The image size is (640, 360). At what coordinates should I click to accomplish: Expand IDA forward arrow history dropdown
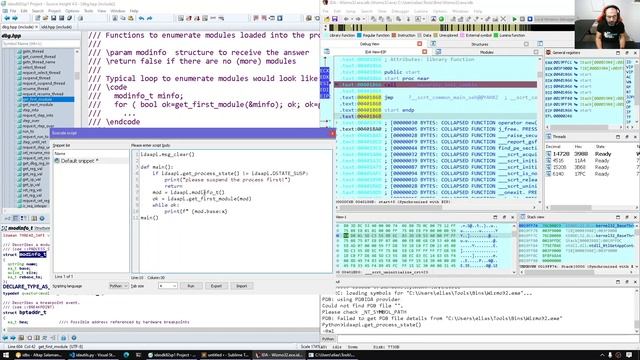coord(363,19)
